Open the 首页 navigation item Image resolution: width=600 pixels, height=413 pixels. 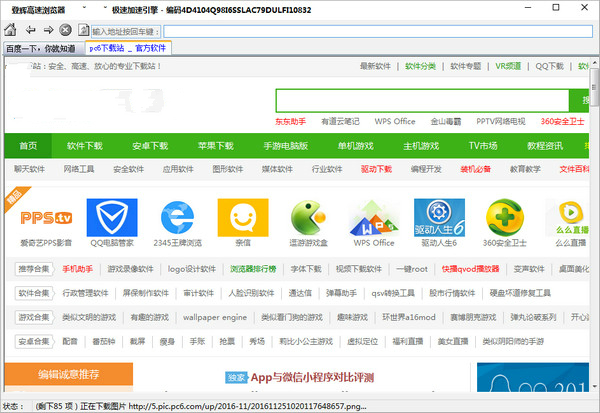pyautogui.click(x=28, y=146)
